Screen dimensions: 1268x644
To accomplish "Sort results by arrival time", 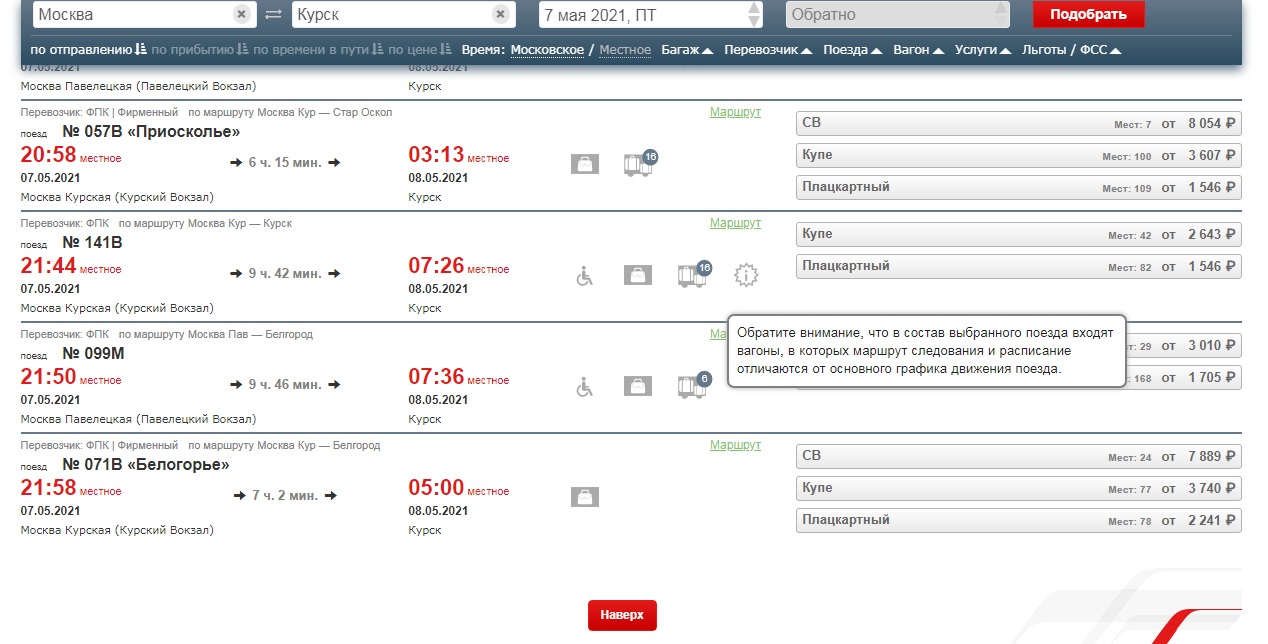I will coord(199,50).
